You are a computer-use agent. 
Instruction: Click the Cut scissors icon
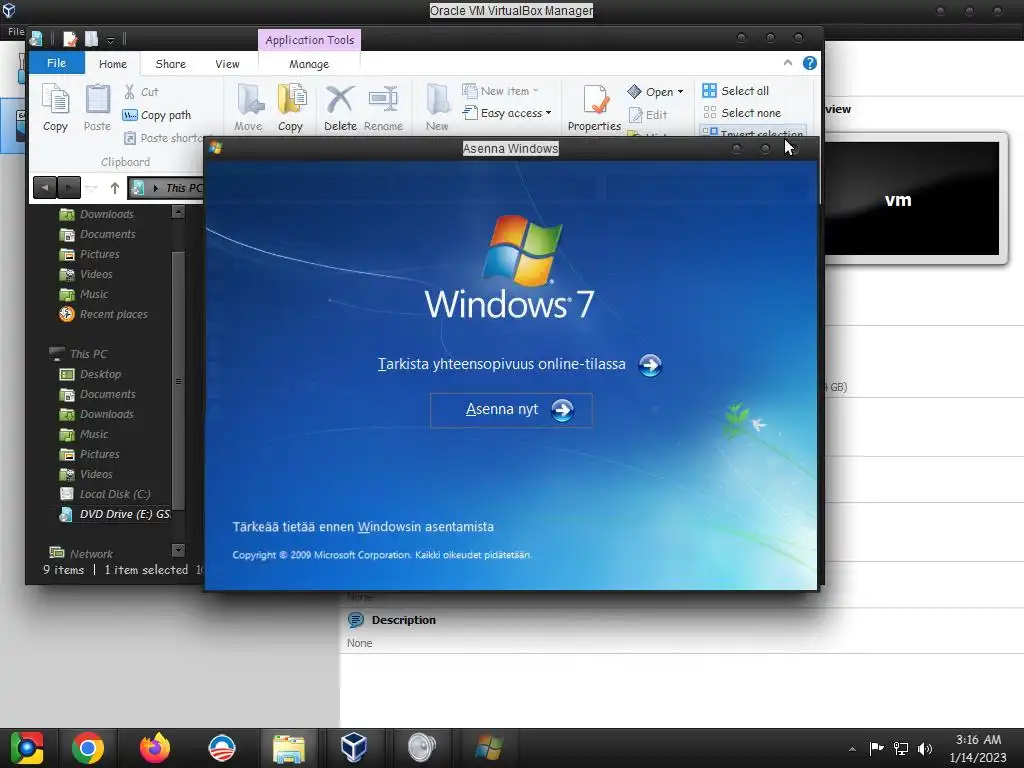coord(129,91)
